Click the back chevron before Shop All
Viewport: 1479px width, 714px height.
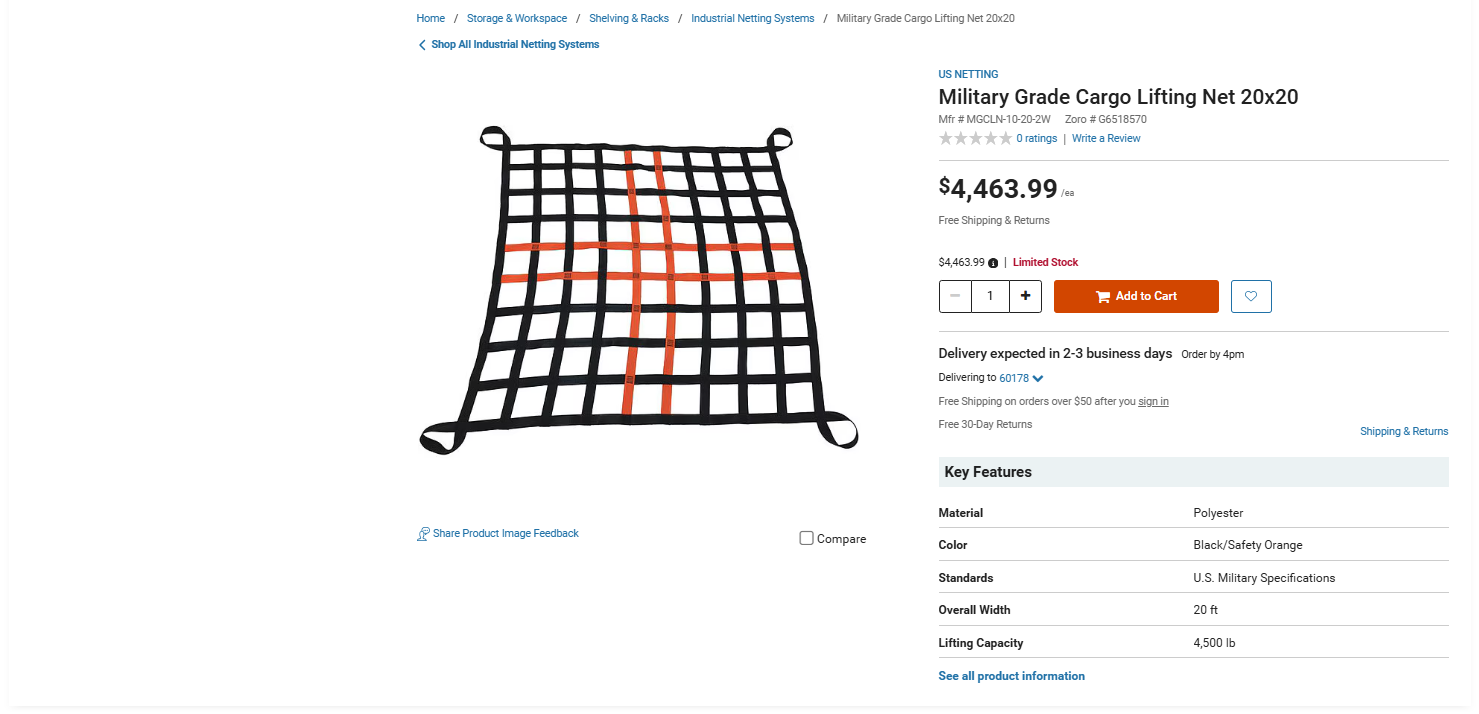click(x=422, y=45)
